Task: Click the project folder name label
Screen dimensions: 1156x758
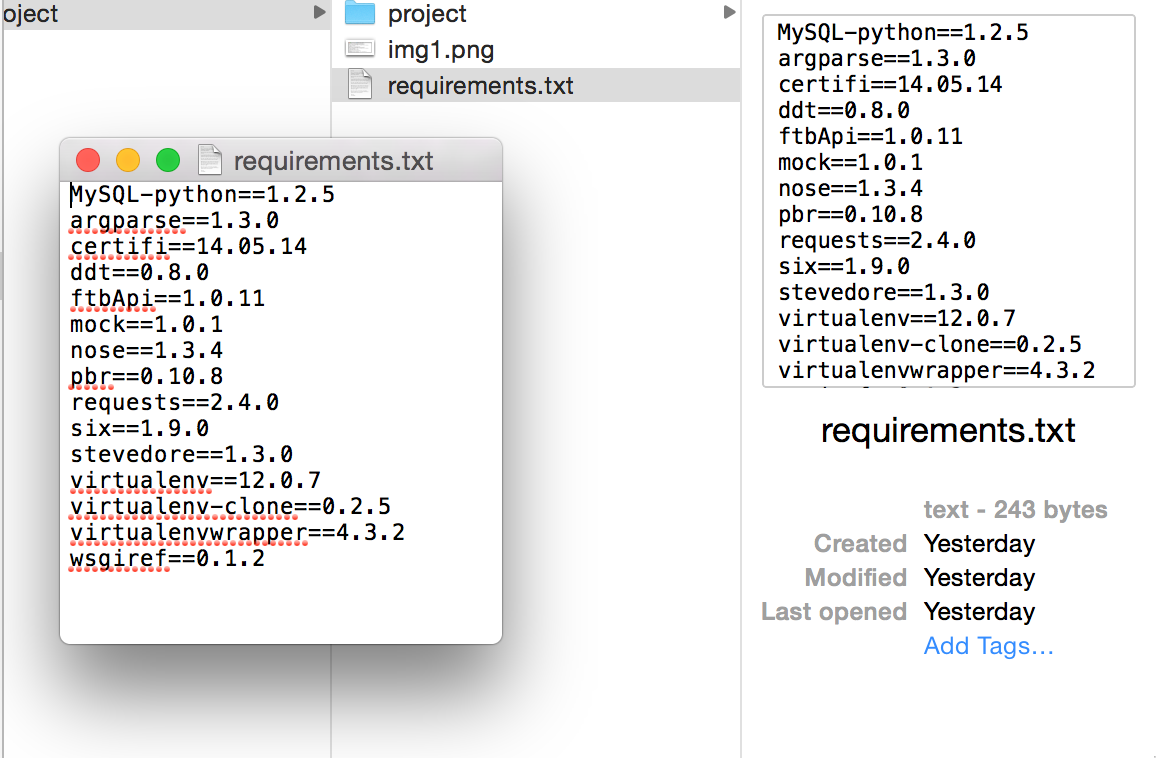Action: 427,13
